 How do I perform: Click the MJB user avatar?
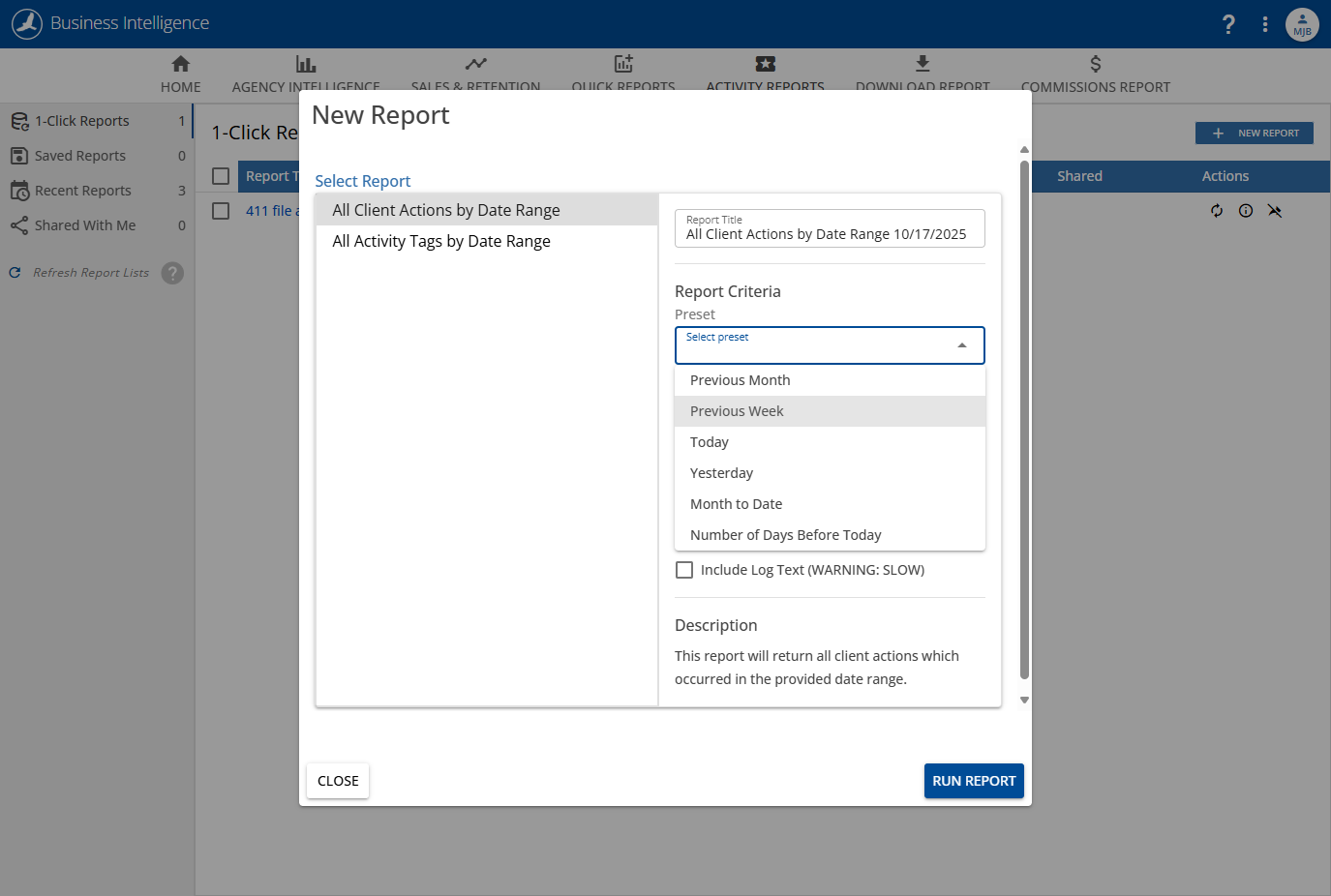(1302, 24)
